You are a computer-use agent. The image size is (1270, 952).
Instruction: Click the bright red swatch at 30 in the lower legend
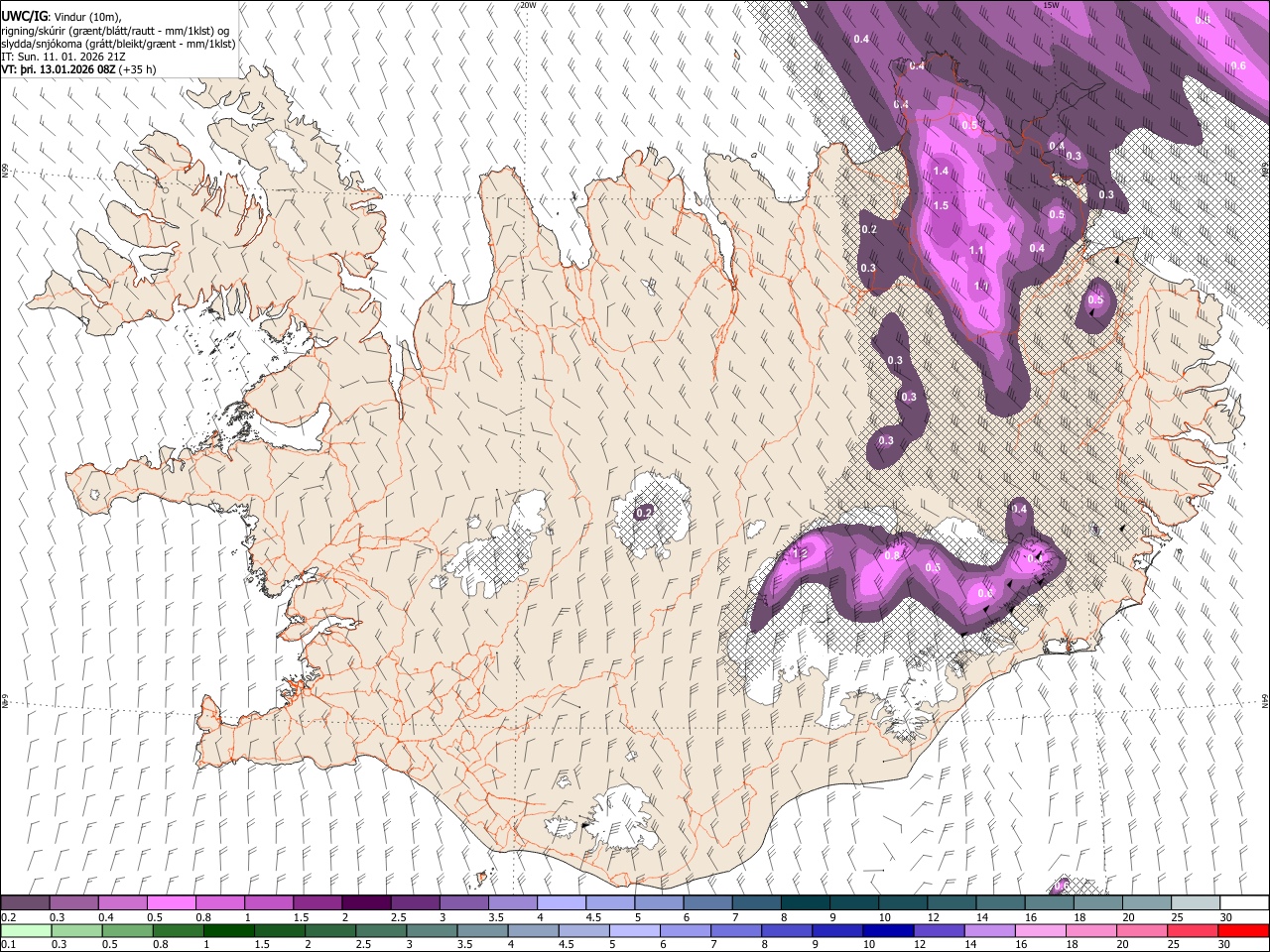1244,930
